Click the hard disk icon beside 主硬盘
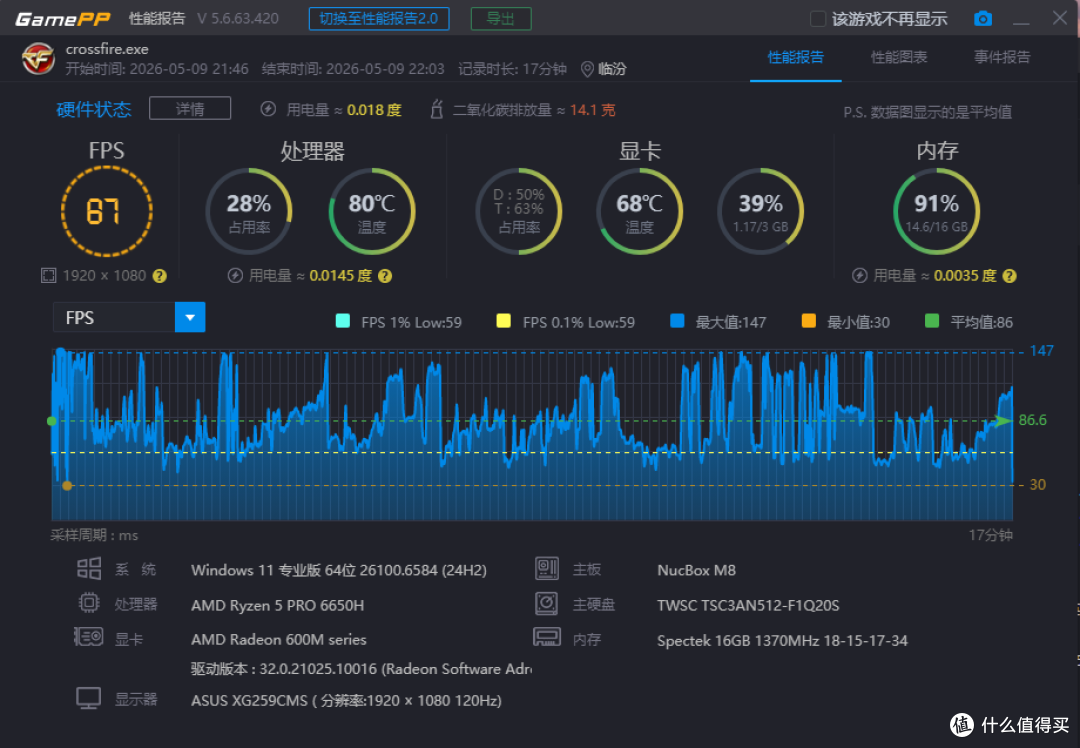This screenshot has width=1080, height=748. 546,603
